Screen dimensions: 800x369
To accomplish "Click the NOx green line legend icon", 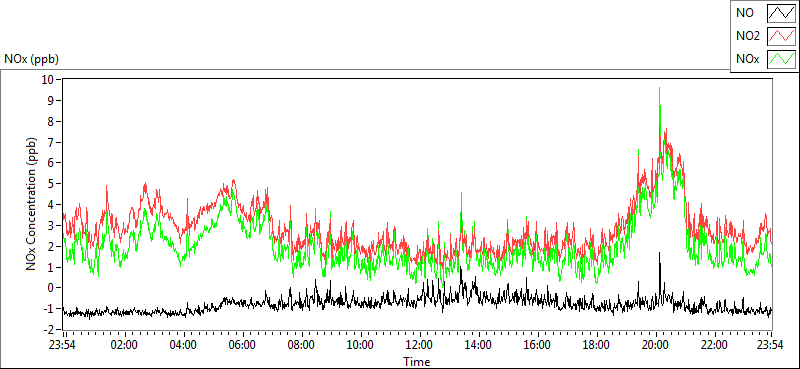I will click(782, 59).
